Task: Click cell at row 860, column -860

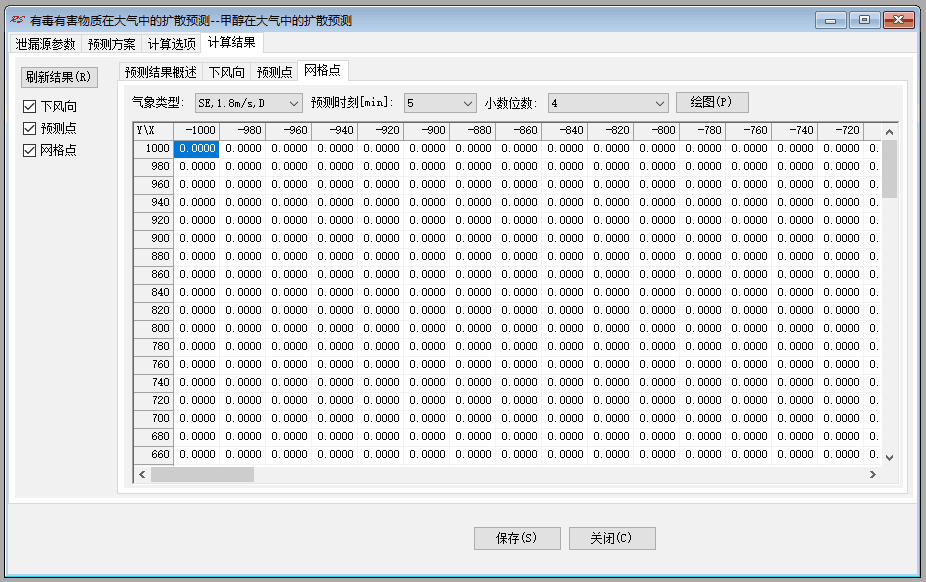Action: [519, 274]
